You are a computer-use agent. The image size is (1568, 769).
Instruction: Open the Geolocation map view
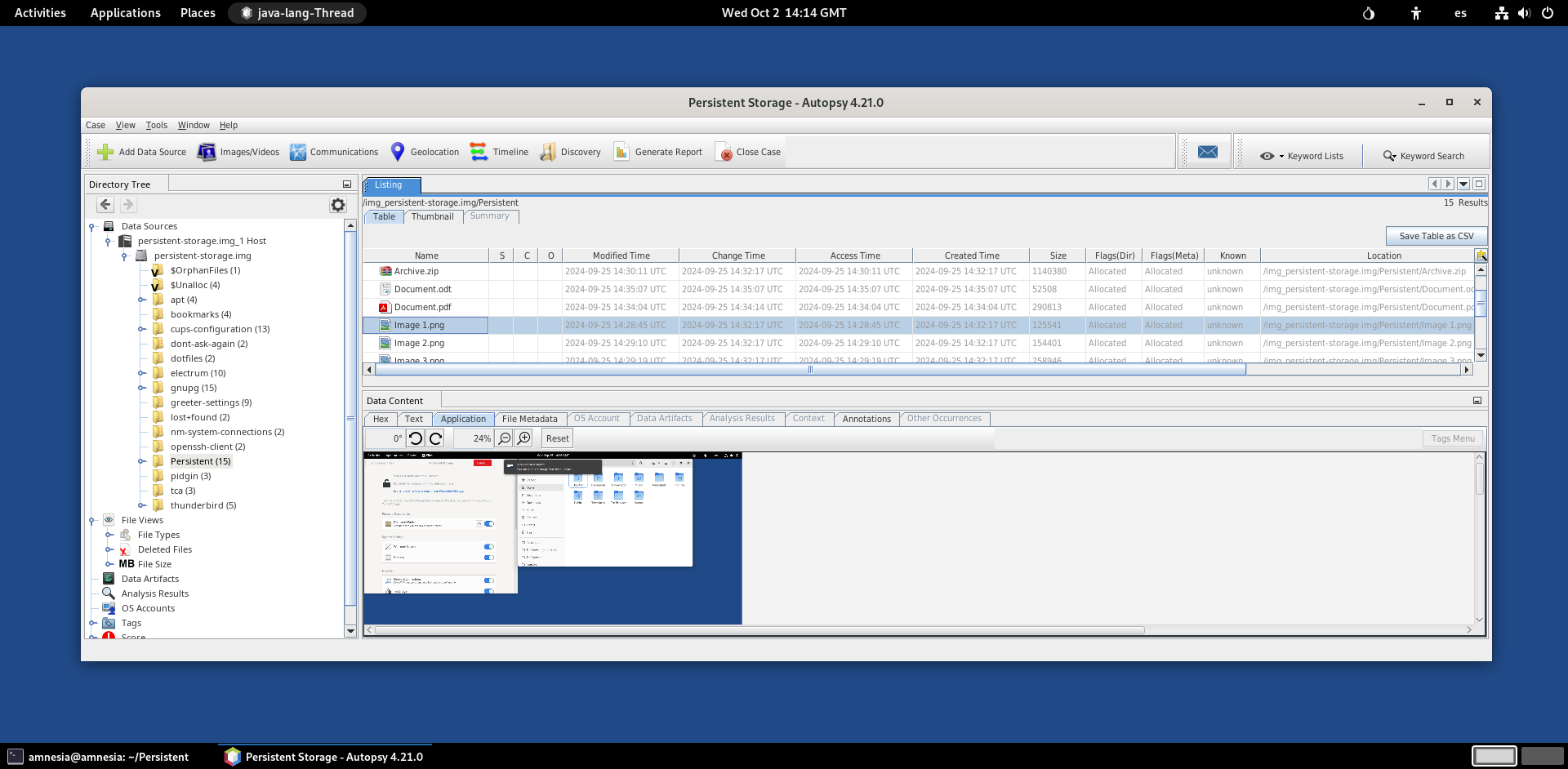[424, 151]
